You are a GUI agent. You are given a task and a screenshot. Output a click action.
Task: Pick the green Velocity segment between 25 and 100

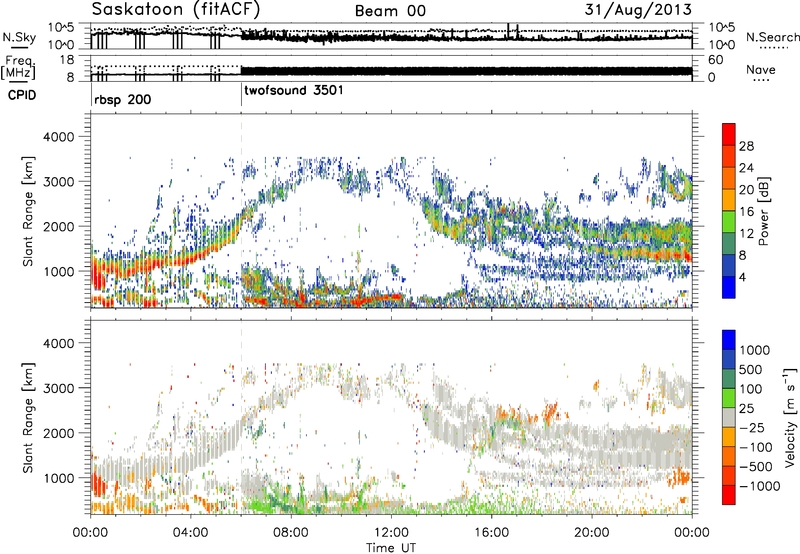[x=729, y=398]
